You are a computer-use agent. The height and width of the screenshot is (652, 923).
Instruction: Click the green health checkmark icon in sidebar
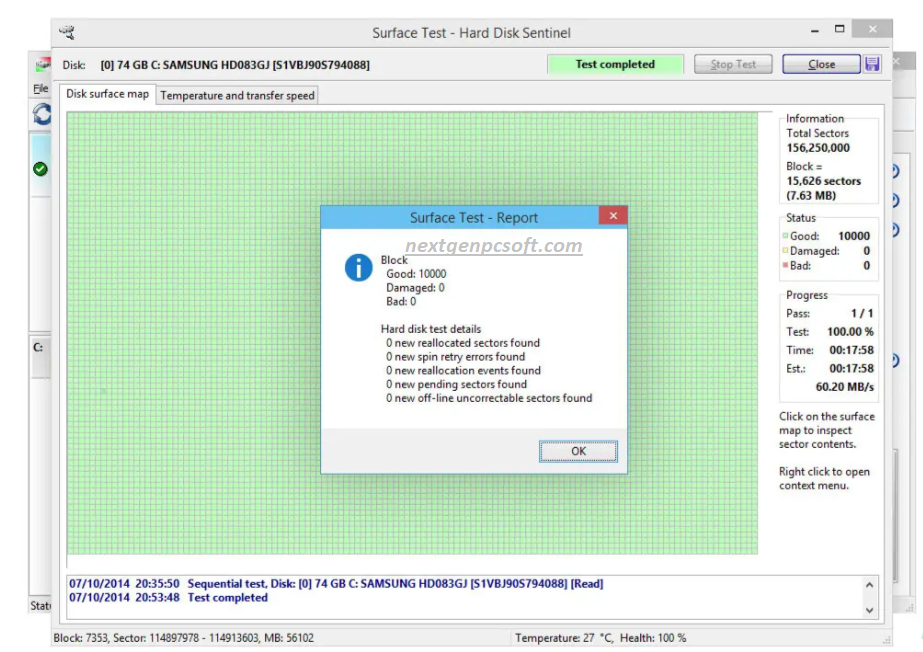(39, 170)
